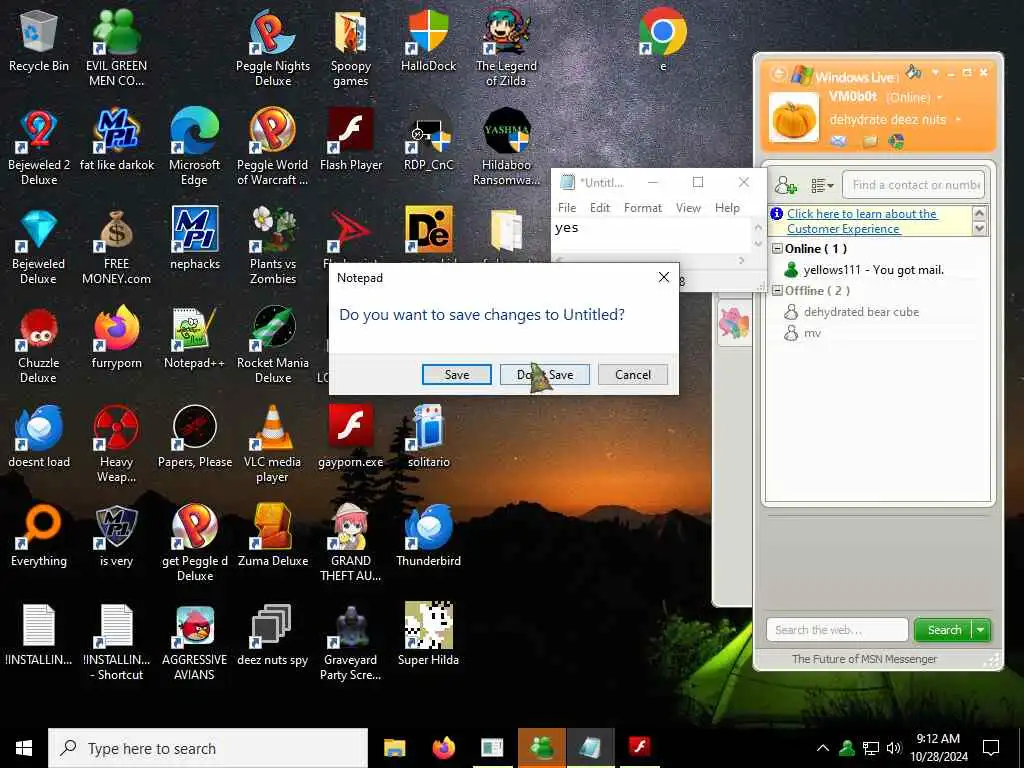Screen dimensions: 1024x768
Task: Show hidden system tray icons chevron
Action: tap(823, 748)
